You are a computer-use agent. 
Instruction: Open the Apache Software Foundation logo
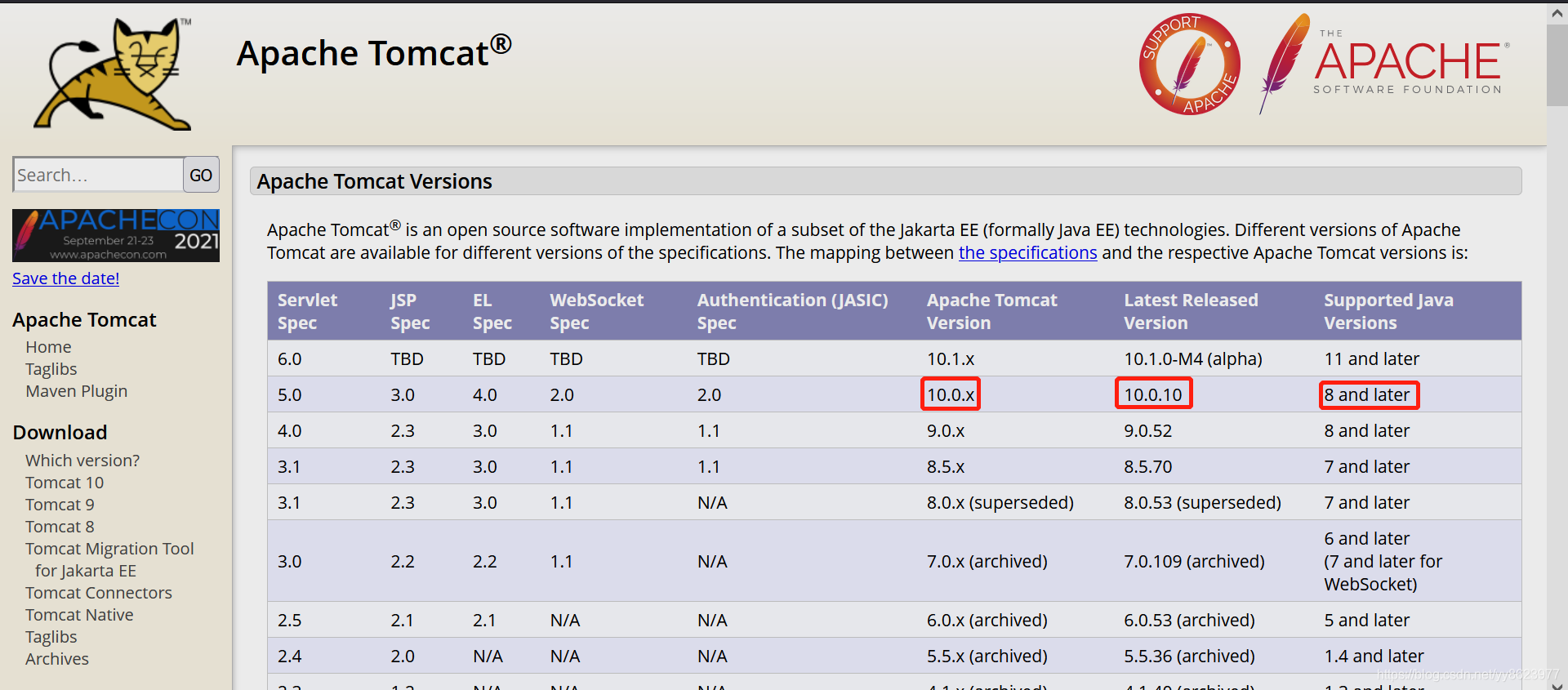pos(1384,65)
